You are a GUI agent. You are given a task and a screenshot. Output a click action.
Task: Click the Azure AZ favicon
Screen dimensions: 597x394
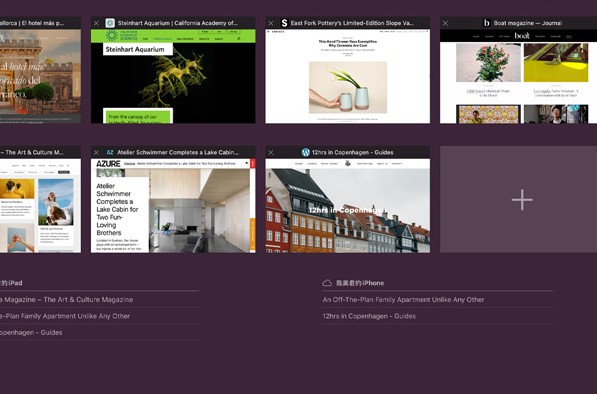tap(110, 152)
